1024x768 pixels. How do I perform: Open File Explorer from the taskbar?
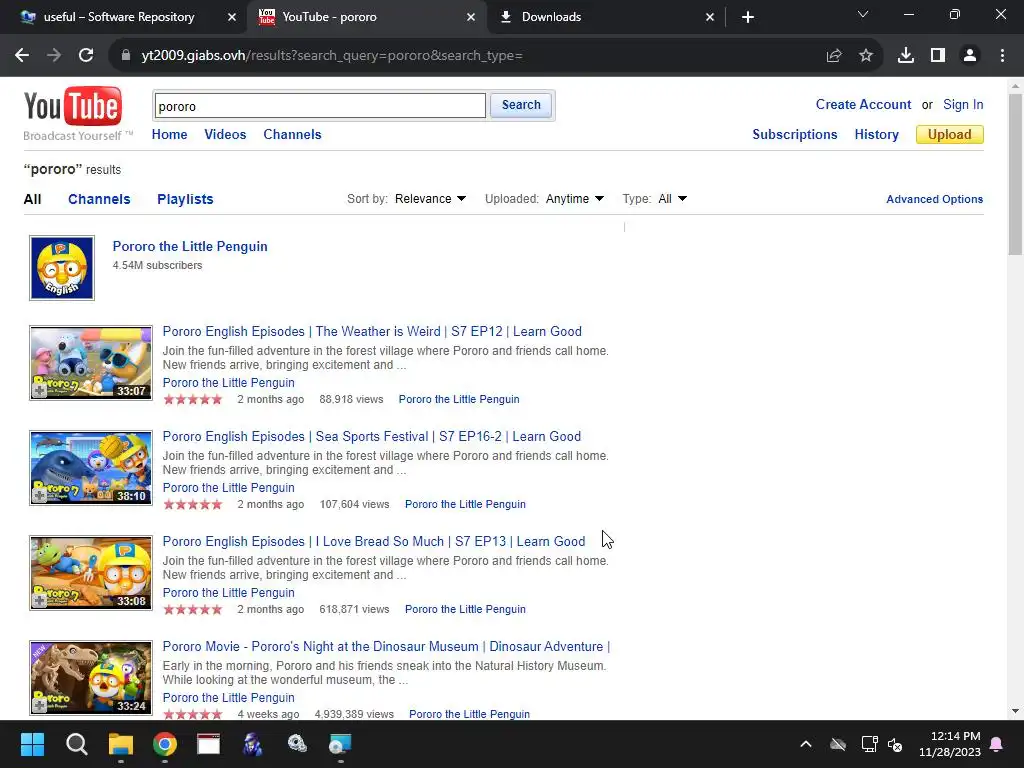click(121, 744)
